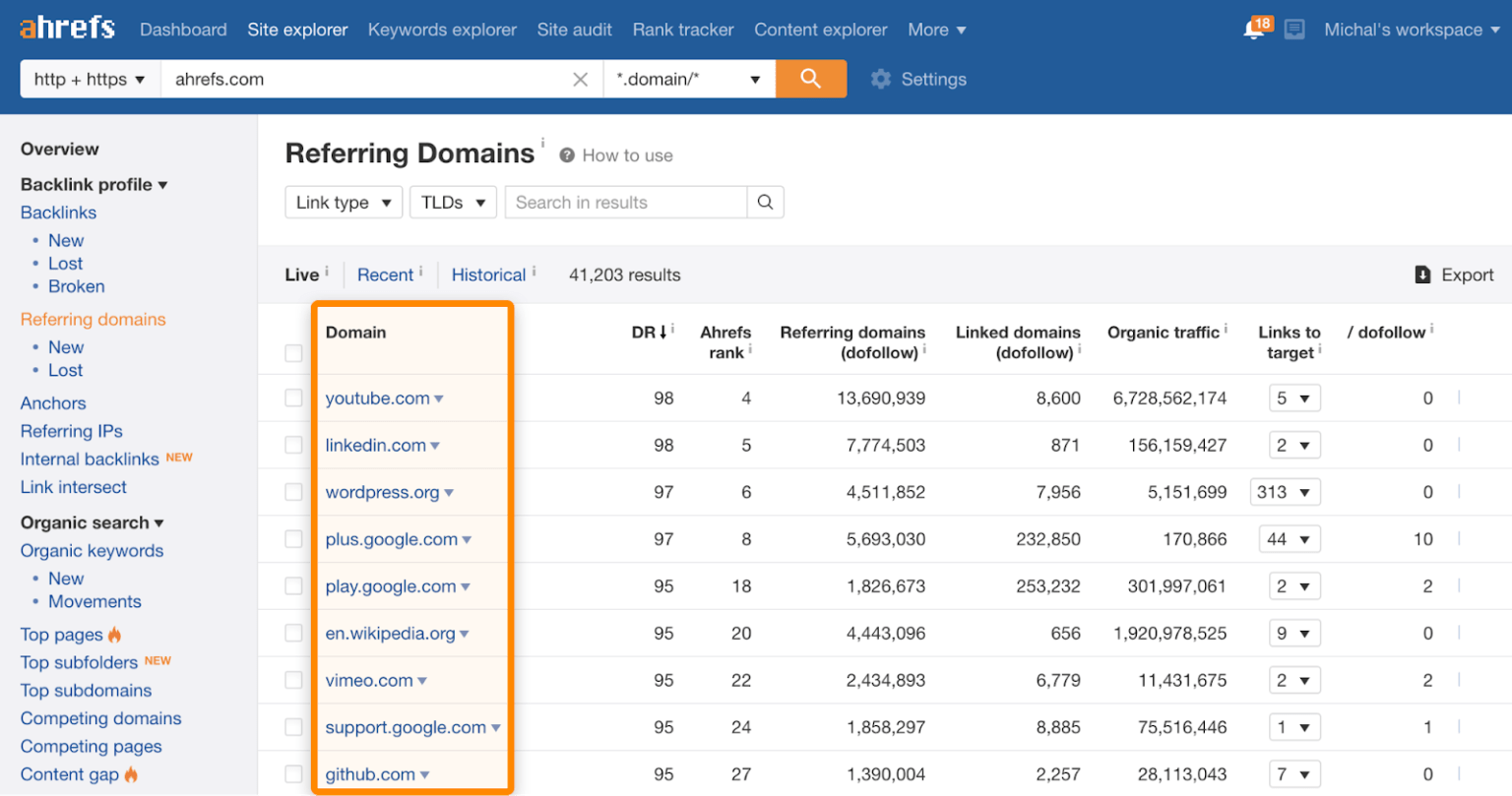The image size is (1512, 796).
Task: Go to Competing domains in sidebar
Action: 100,718
